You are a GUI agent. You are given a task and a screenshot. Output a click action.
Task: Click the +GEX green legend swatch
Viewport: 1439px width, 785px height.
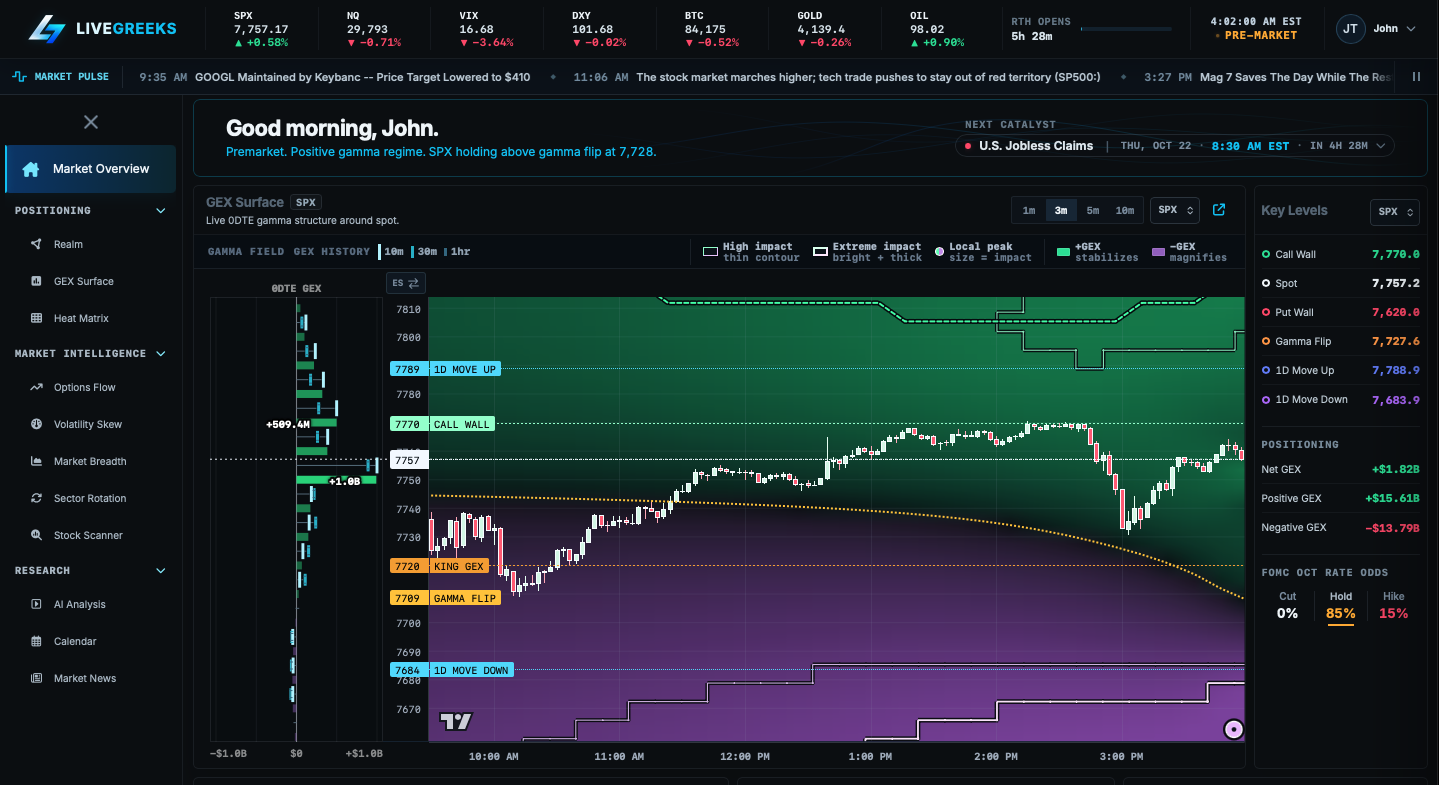1064,252
